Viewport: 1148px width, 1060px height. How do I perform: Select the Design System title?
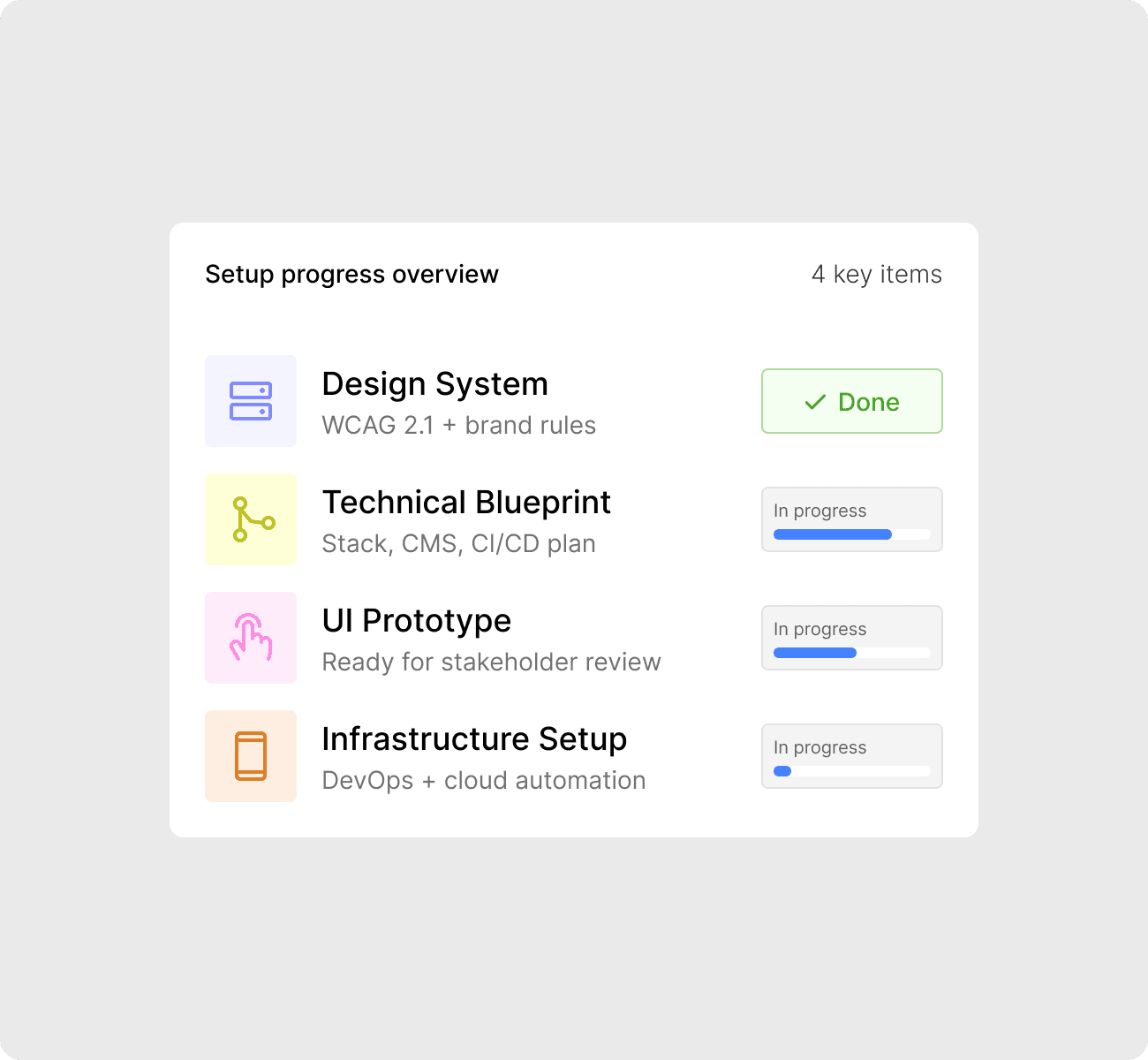tap(434, 384)
